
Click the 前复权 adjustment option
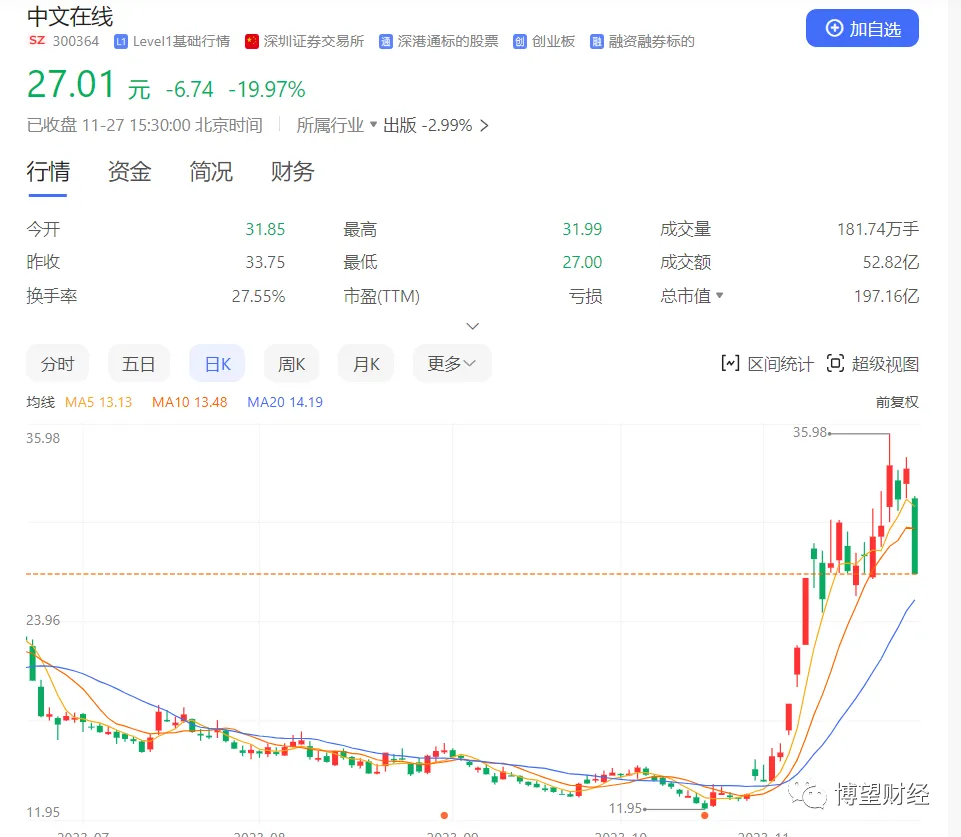pyautogui.click(x=897, y=402)
